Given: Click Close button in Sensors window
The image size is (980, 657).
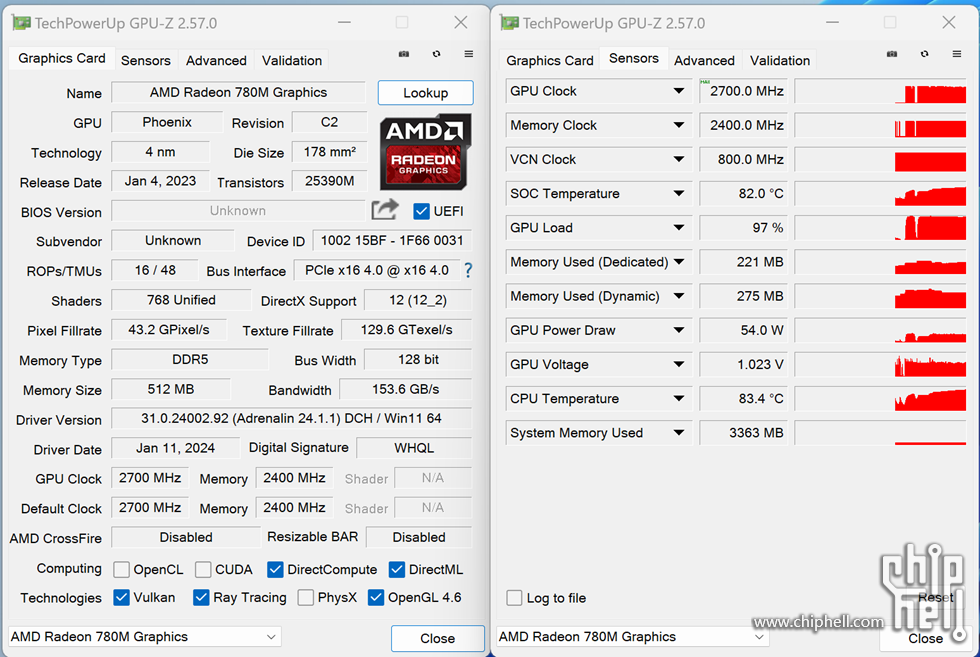Looking at the screenshot, I should (926, 638).
